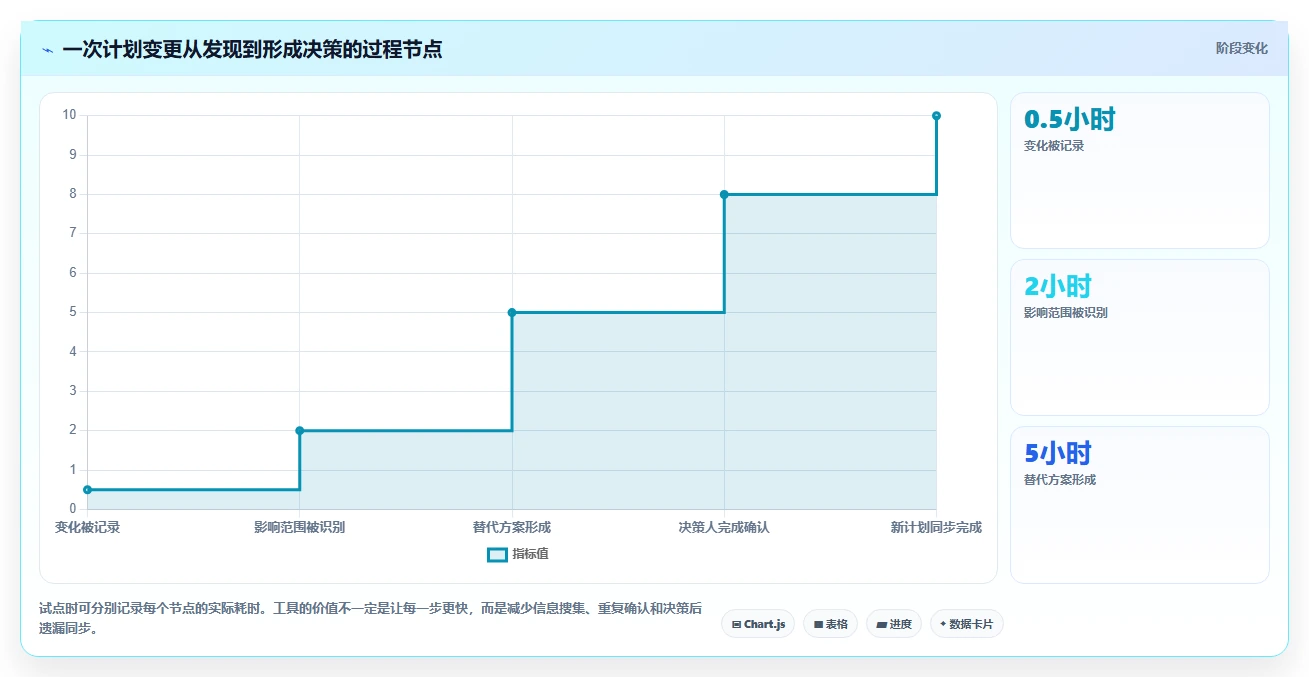Toggle the 指标值 legend item

pos(517,554)
